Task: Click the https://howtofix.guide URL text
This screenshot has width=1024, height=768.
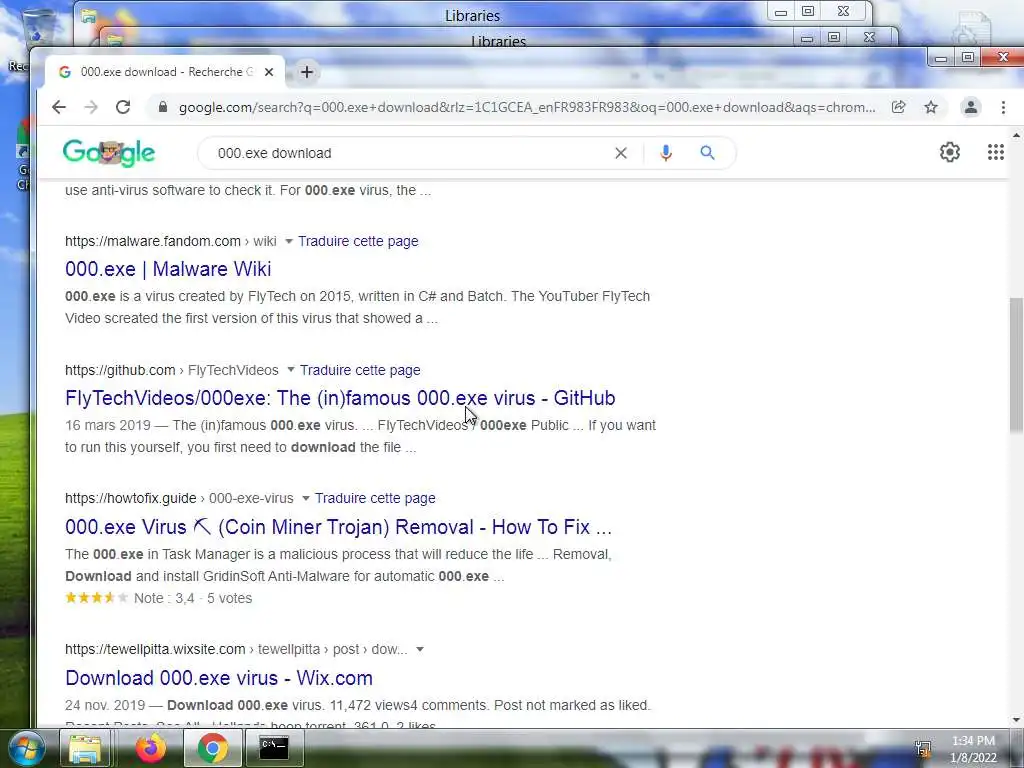Action: pyautogui.click(x=131, y=498)
